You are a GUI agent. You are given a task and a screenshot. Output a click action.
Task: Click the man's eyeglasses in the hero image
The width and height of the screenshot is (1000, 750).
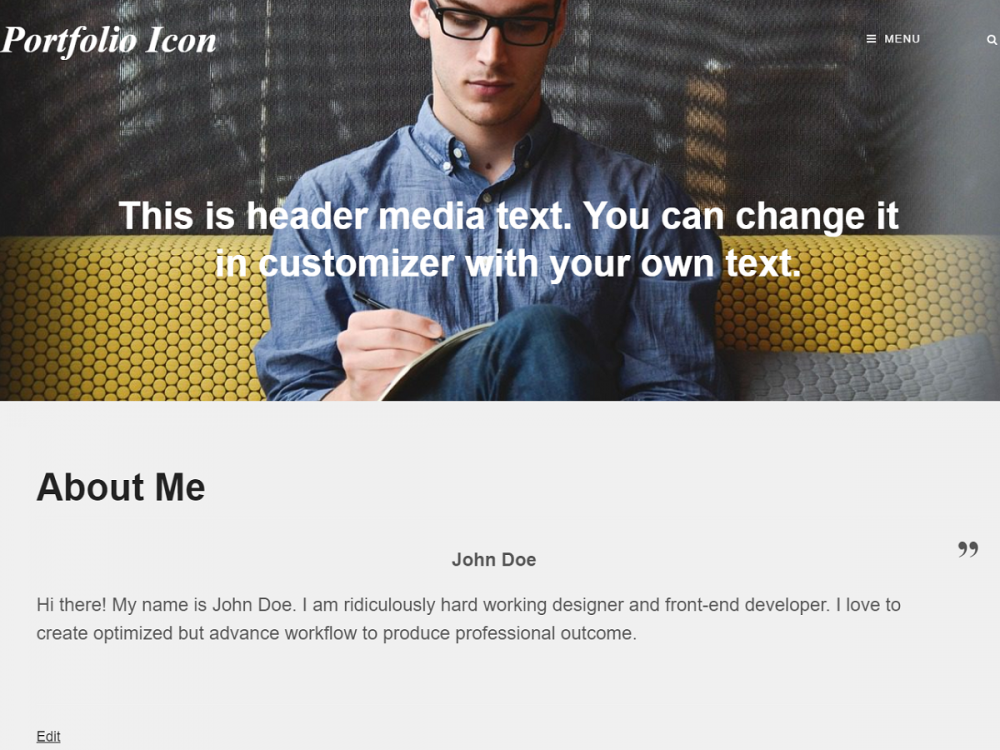point(493,24)
